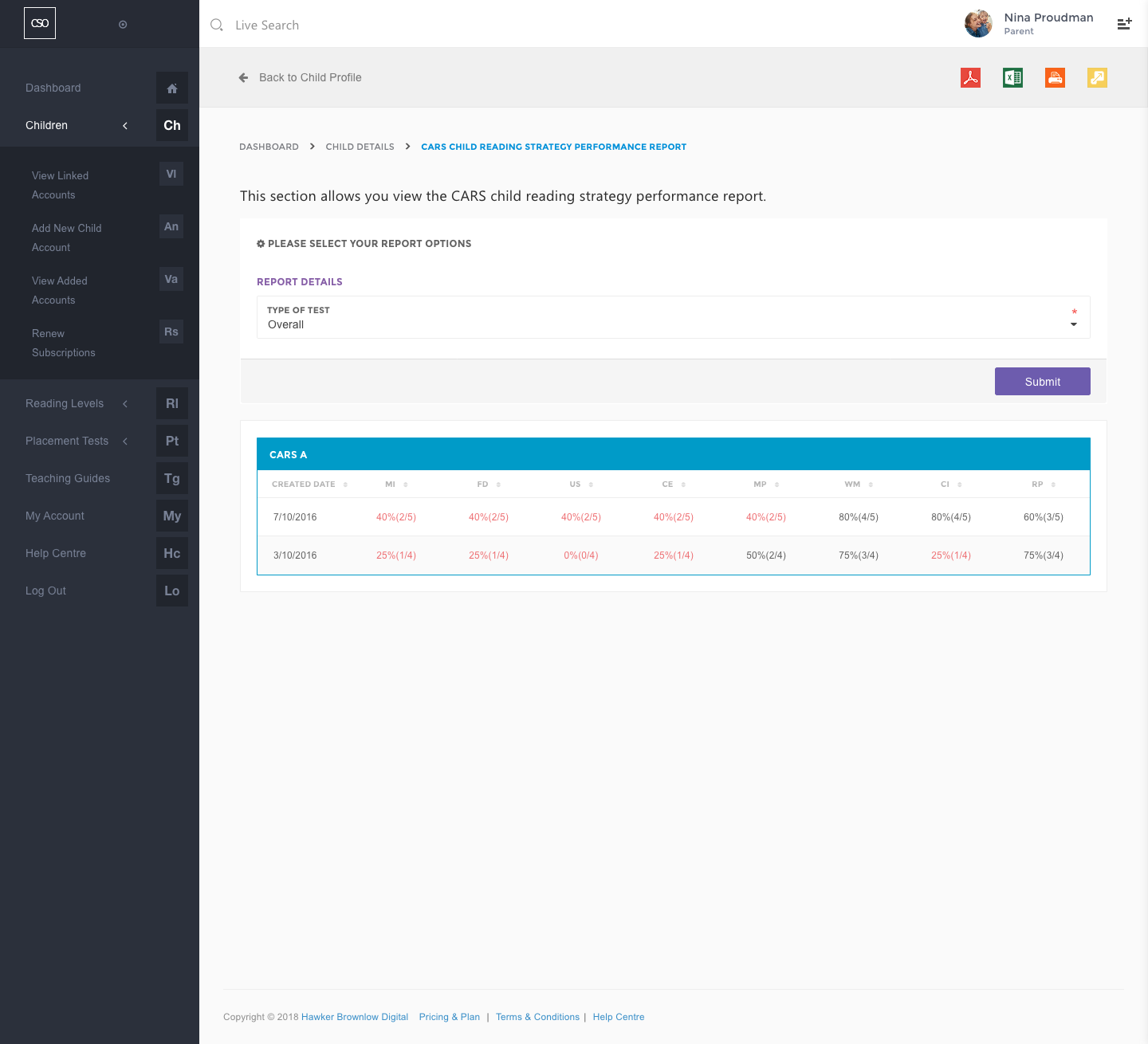This screenshot has width=1148, height=1044.
Task: Click the Tg icon tile
Action: [172, 478]
